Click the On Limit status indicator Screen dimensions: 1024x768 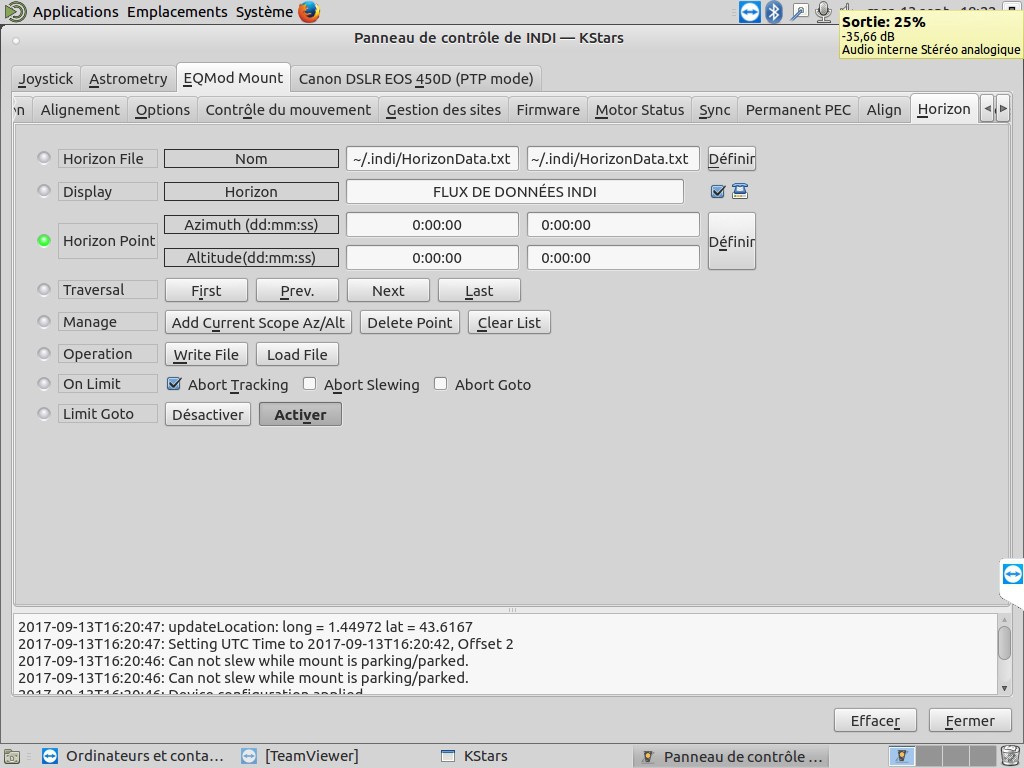click(44, 383)
